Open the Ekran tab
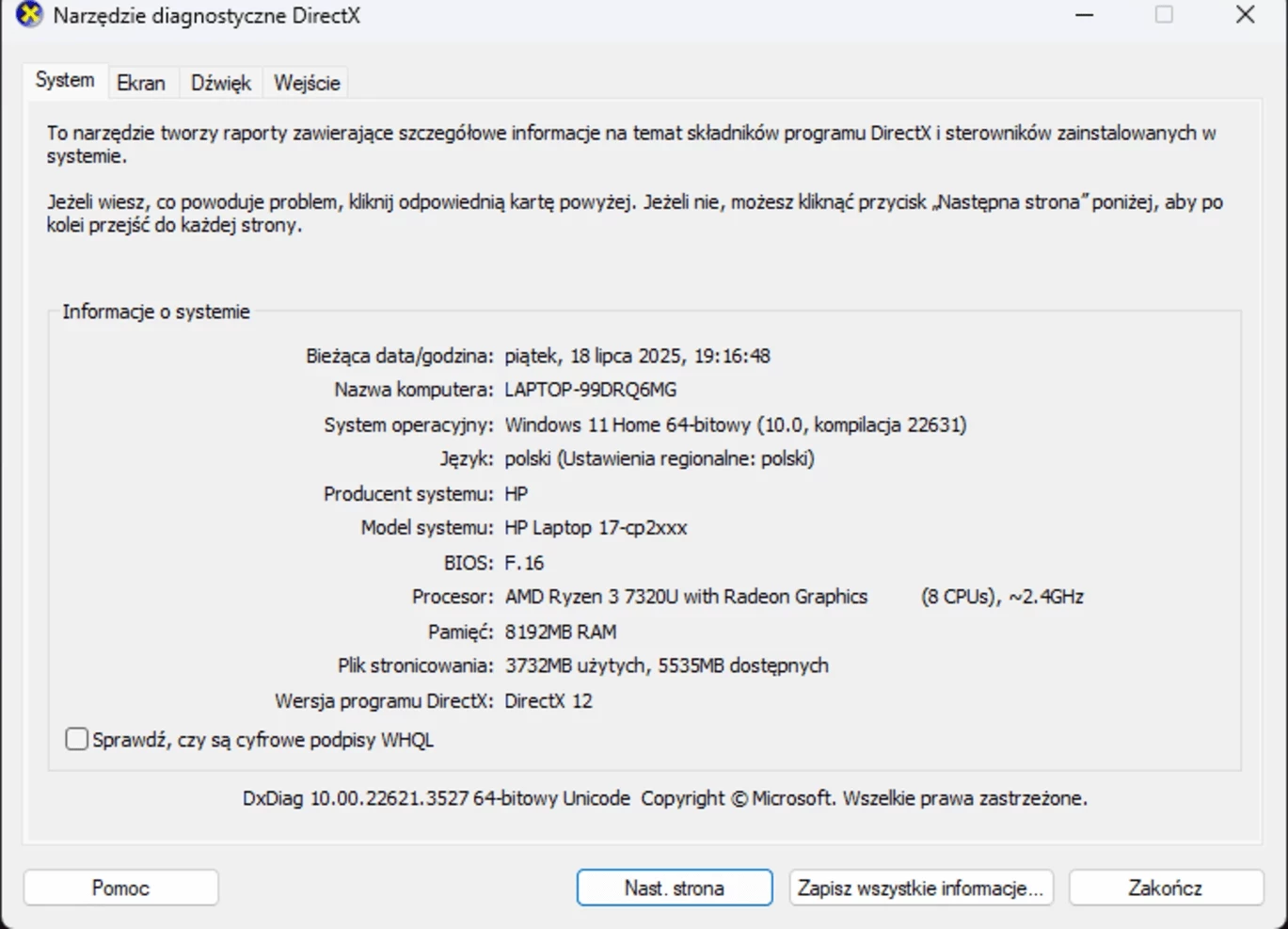This screenshot has width=1288, height=929. coord(141,83)
